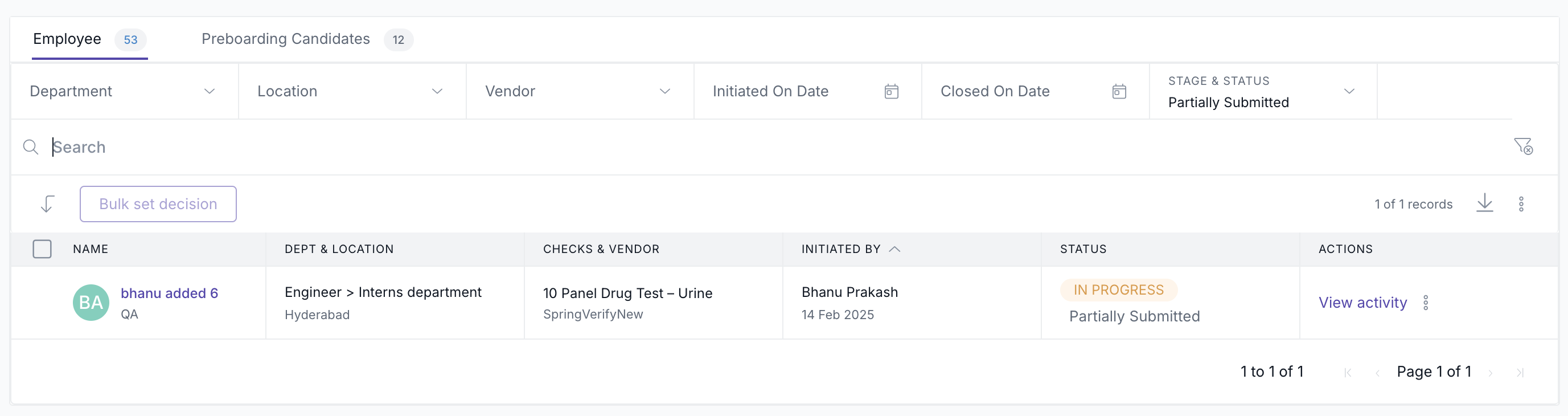This screenshot has height=416, width=1568.
Task: Click the download records icon
Action: [x=1485, y=203]
